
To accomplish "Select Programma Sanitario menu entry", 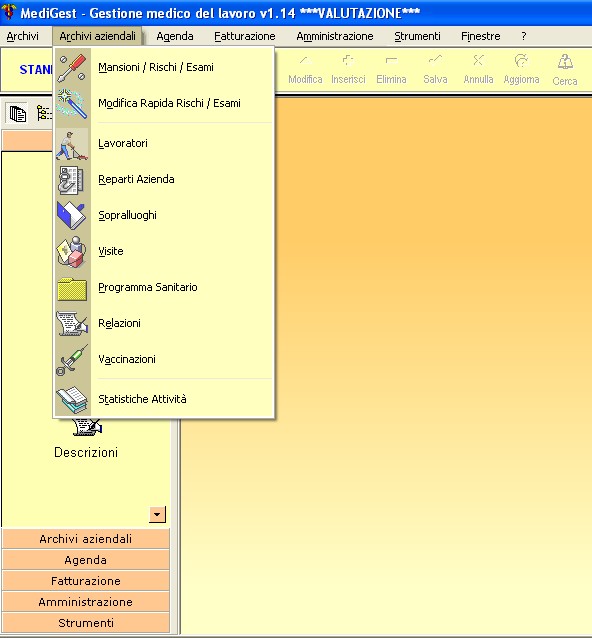I will coord(164,287).
